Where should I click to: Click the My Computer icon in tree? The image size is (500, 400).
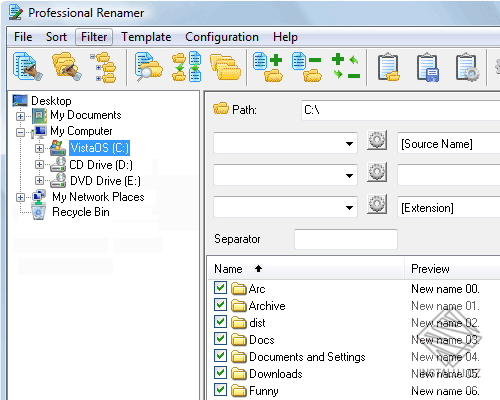click(x=39, y=131)
